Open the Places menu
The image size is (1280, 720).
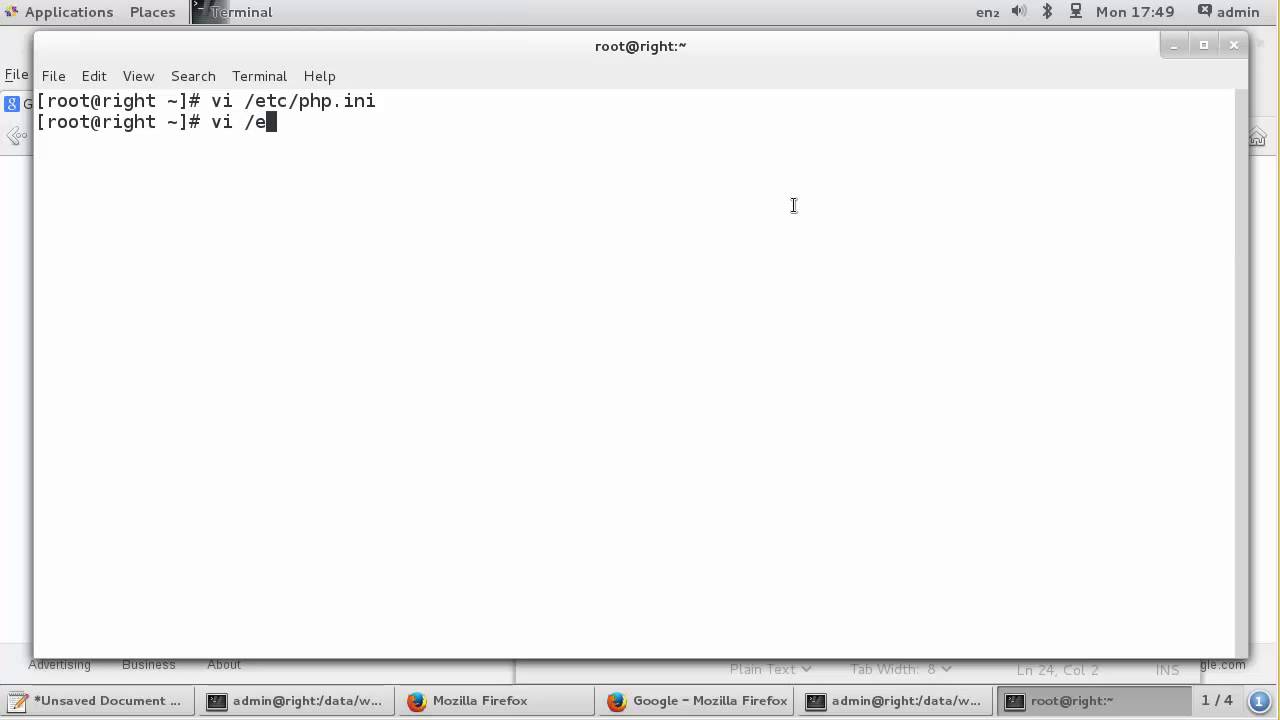(152, 12)
